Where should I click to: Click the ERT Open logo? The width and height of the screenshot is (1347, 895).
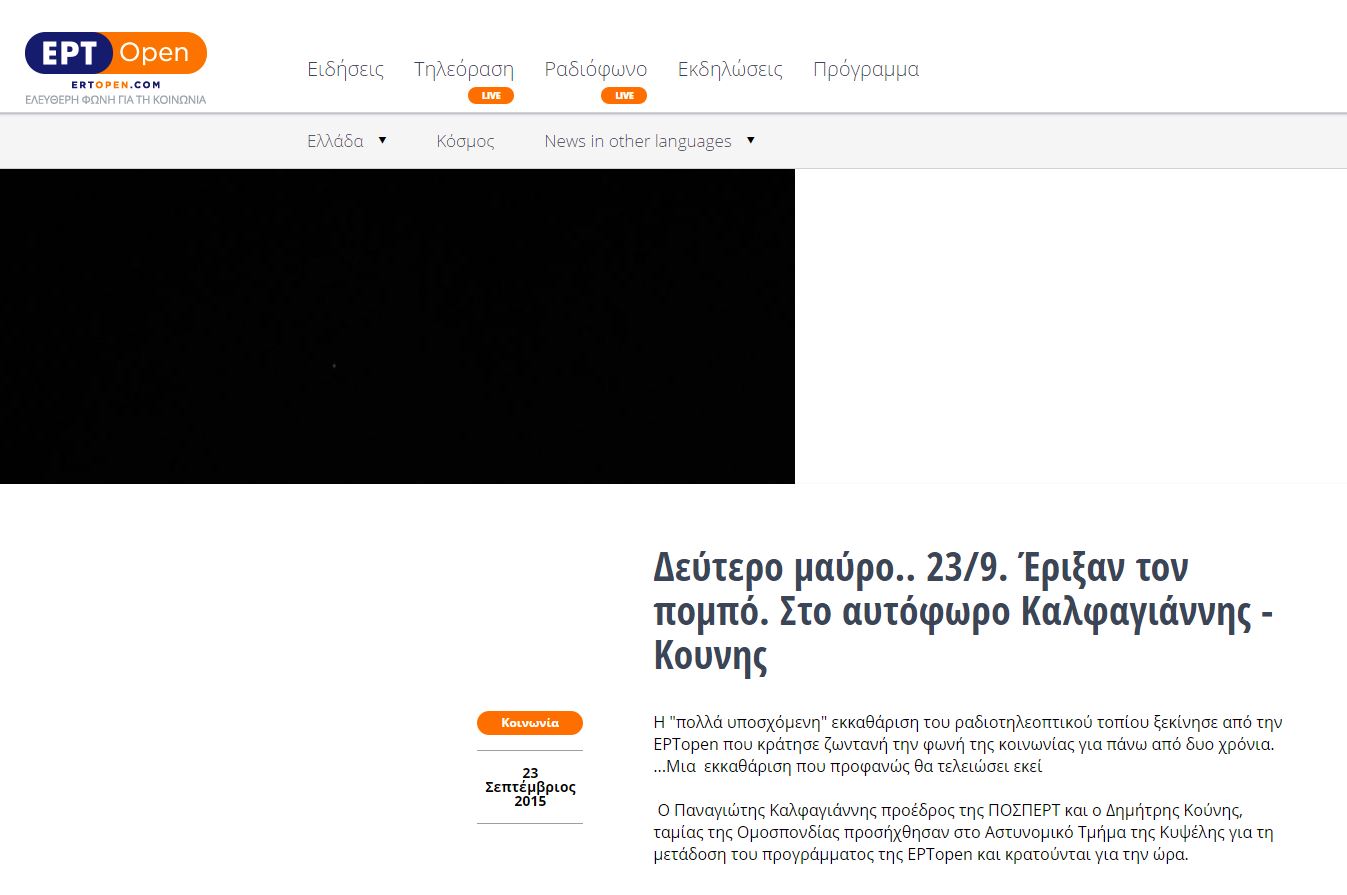tap(115, 59)
